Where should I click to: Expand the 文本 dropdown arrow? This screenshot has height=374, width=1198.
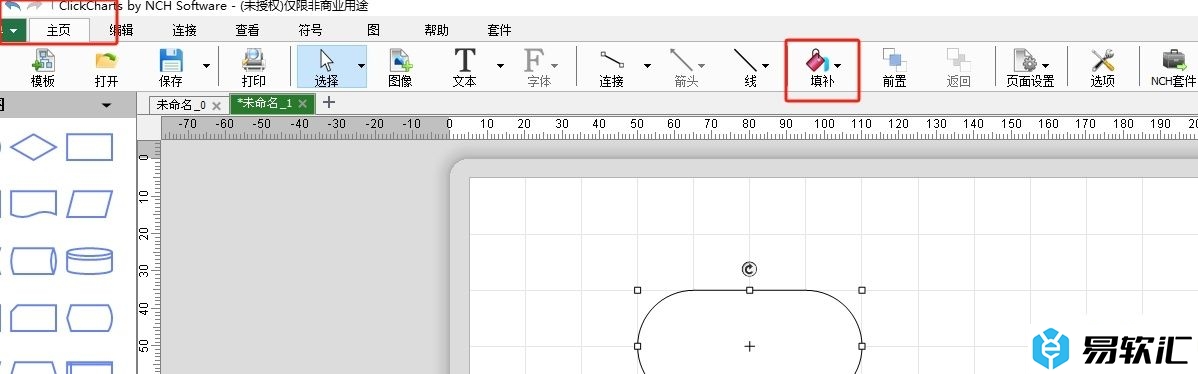coord(500,66)
